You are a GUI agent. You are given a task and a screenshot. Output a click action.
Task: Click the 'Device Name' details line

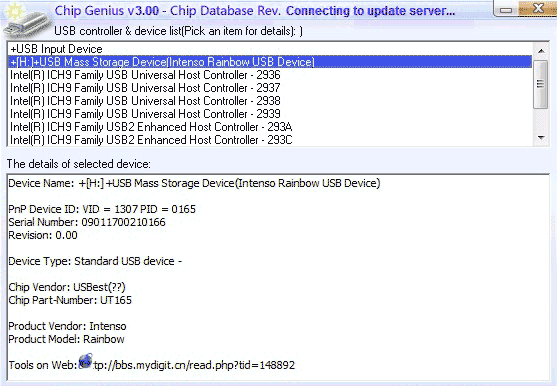click(x=194, y=183)
